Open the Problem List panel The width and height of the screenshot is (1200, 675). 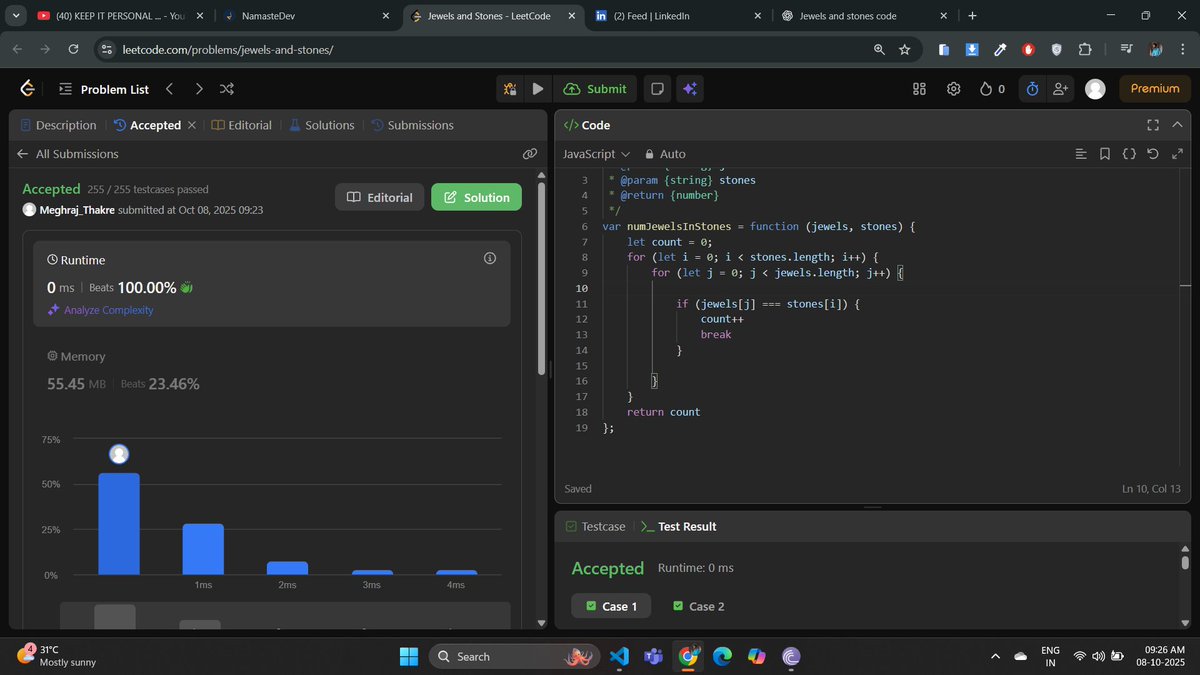click(103, 89)
